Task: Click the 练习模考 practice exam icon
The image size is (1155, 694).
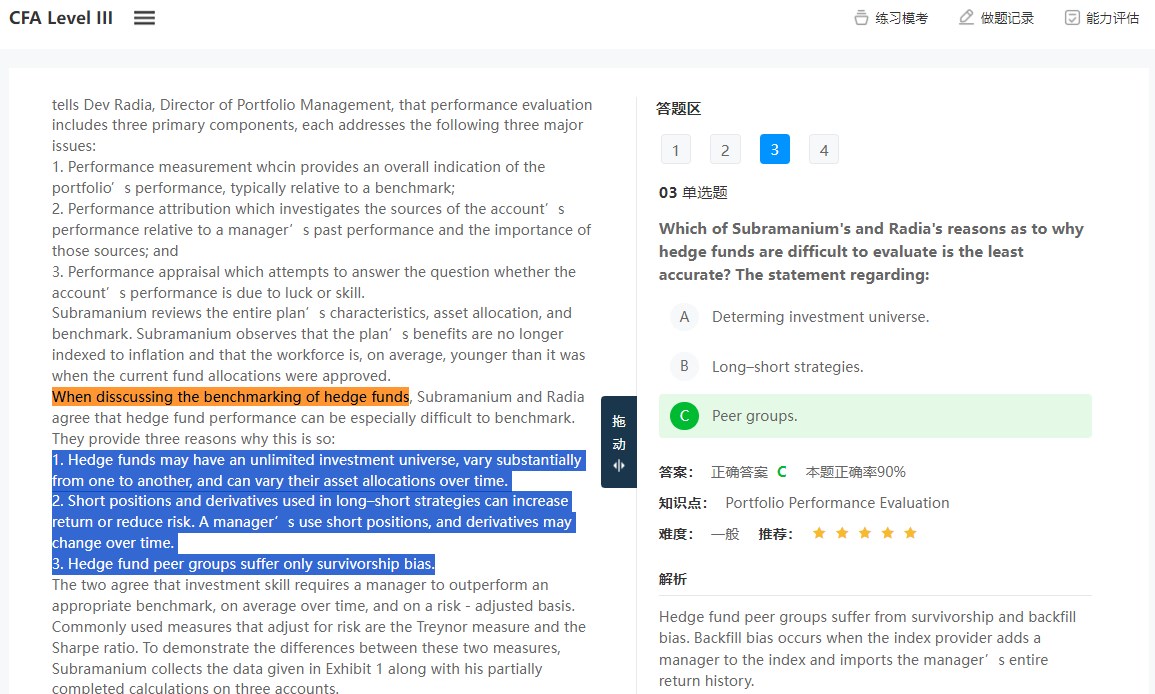Action: click(x=861, y=18)
